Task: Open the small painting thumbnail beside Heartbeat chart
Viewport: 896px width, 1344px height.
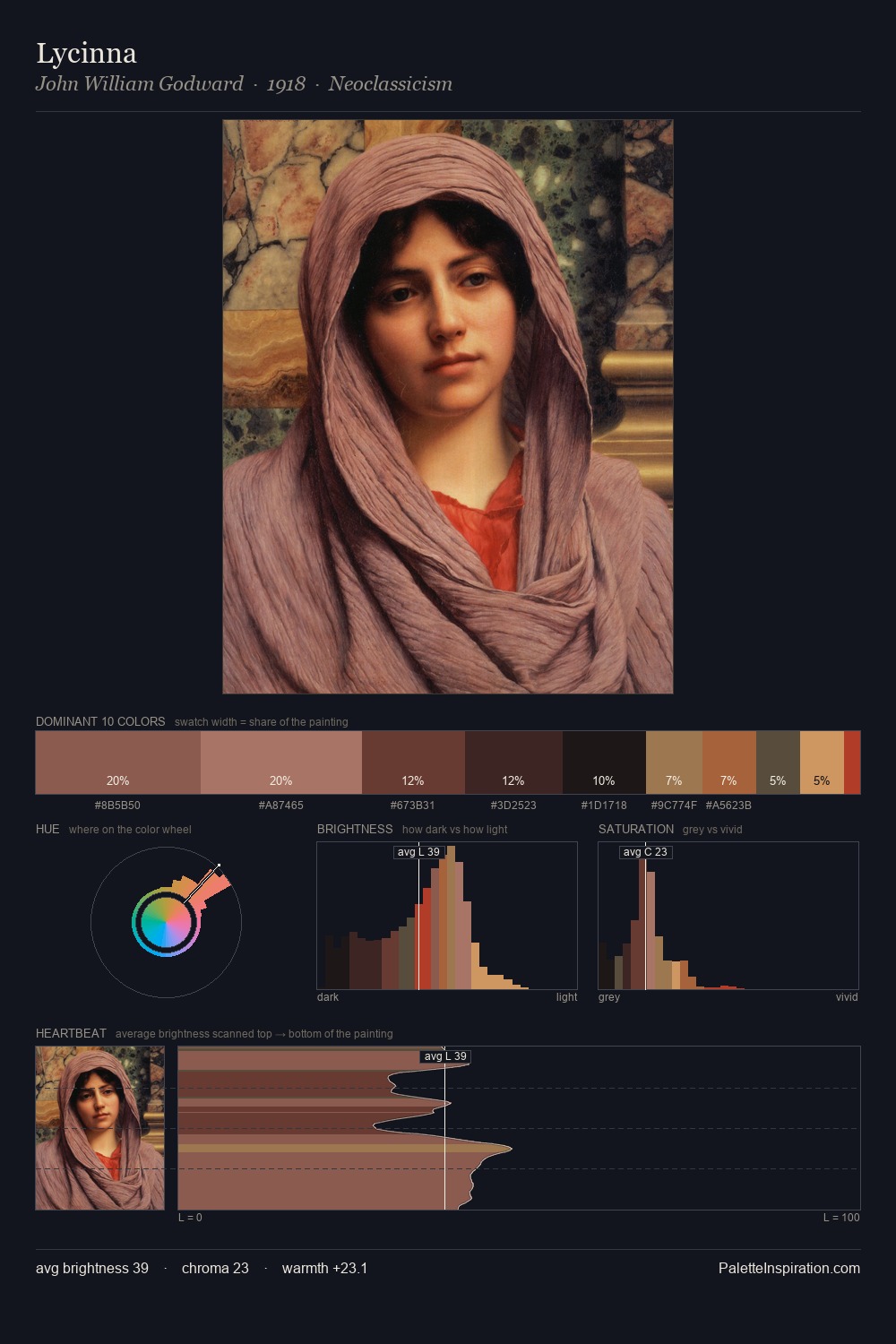Action: pos(99,1128)
